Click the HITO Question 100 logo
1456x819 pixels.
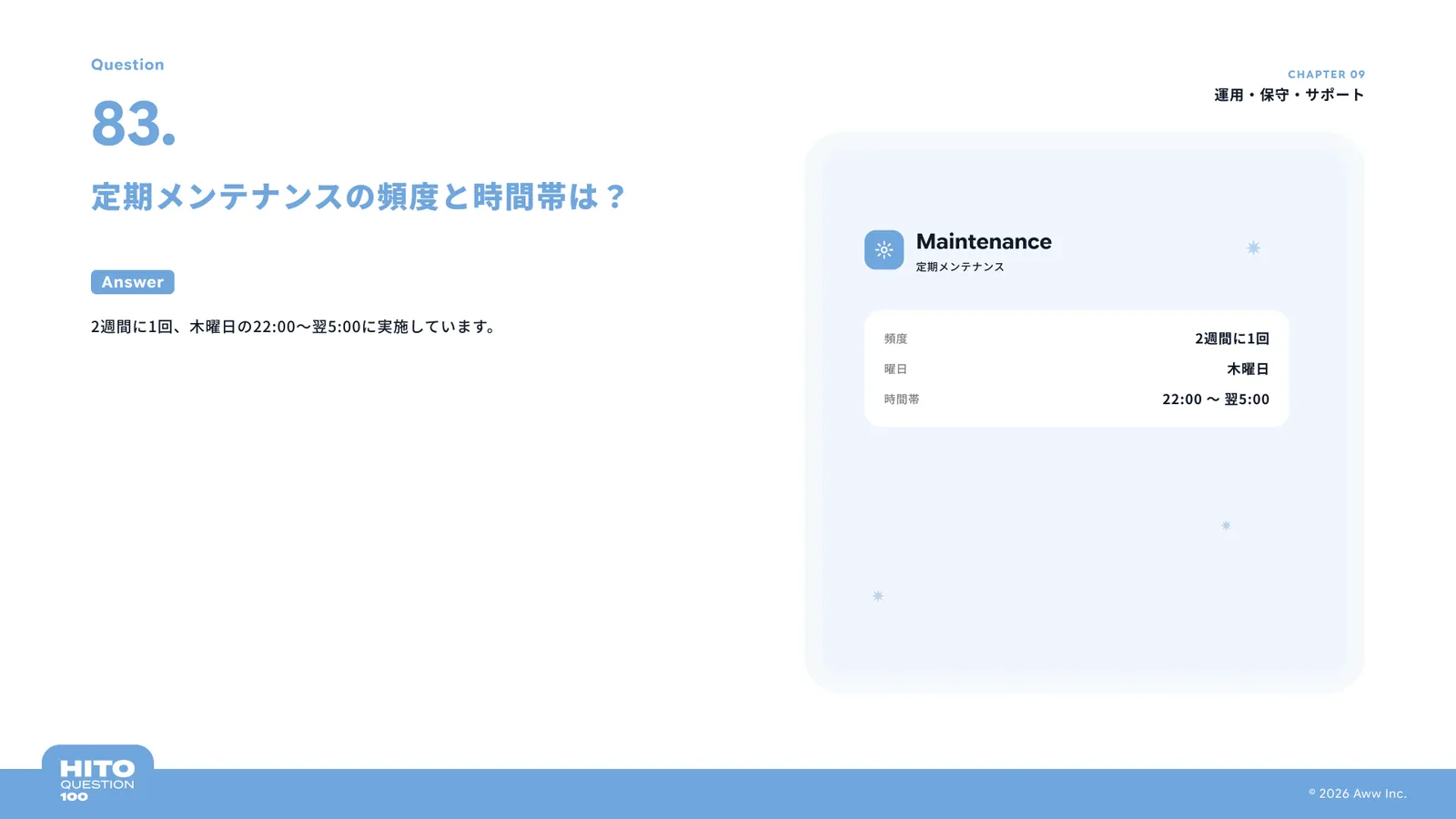coord(97,780)
